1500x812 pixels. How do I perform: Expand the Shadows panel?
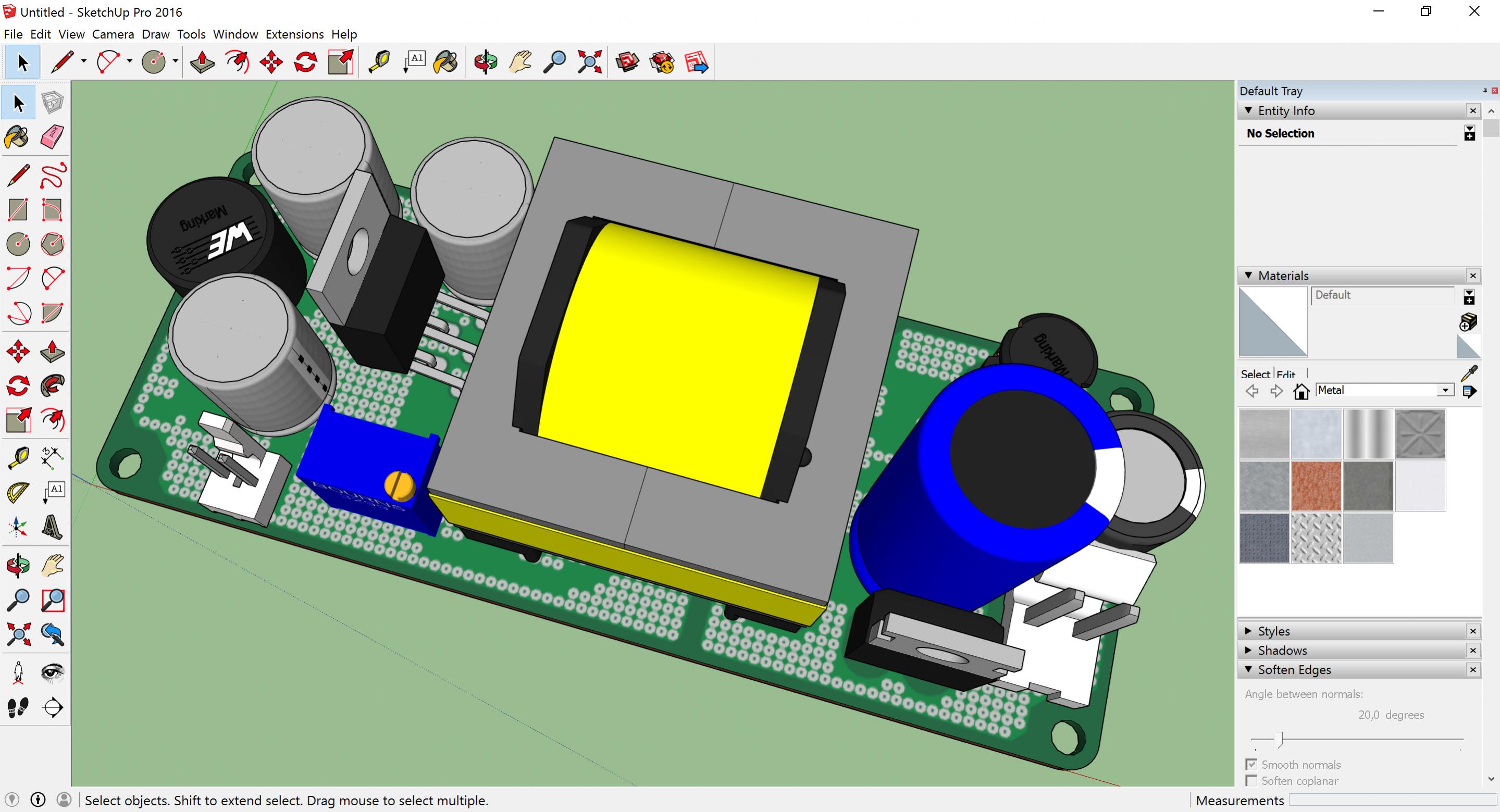coord(1248,649)
